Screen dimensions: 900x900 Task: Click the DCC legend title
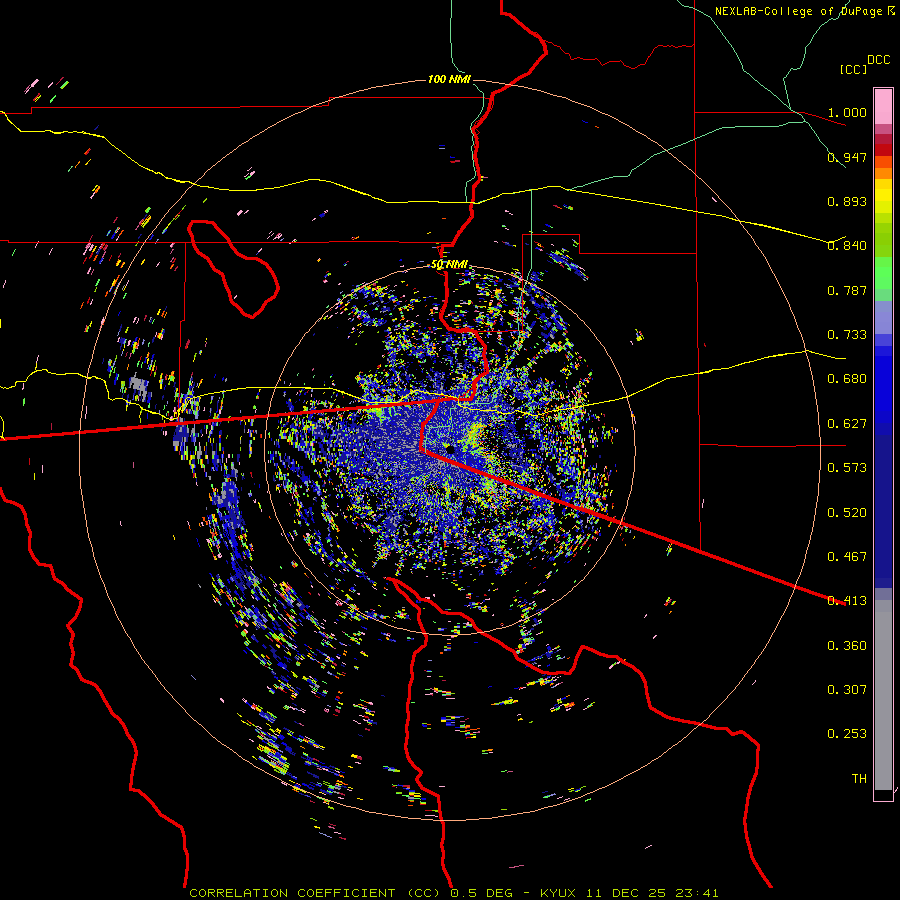[878, 60]
